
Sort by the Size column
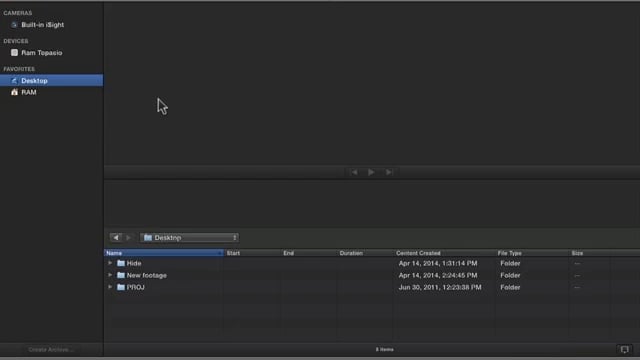pos(589,253)
